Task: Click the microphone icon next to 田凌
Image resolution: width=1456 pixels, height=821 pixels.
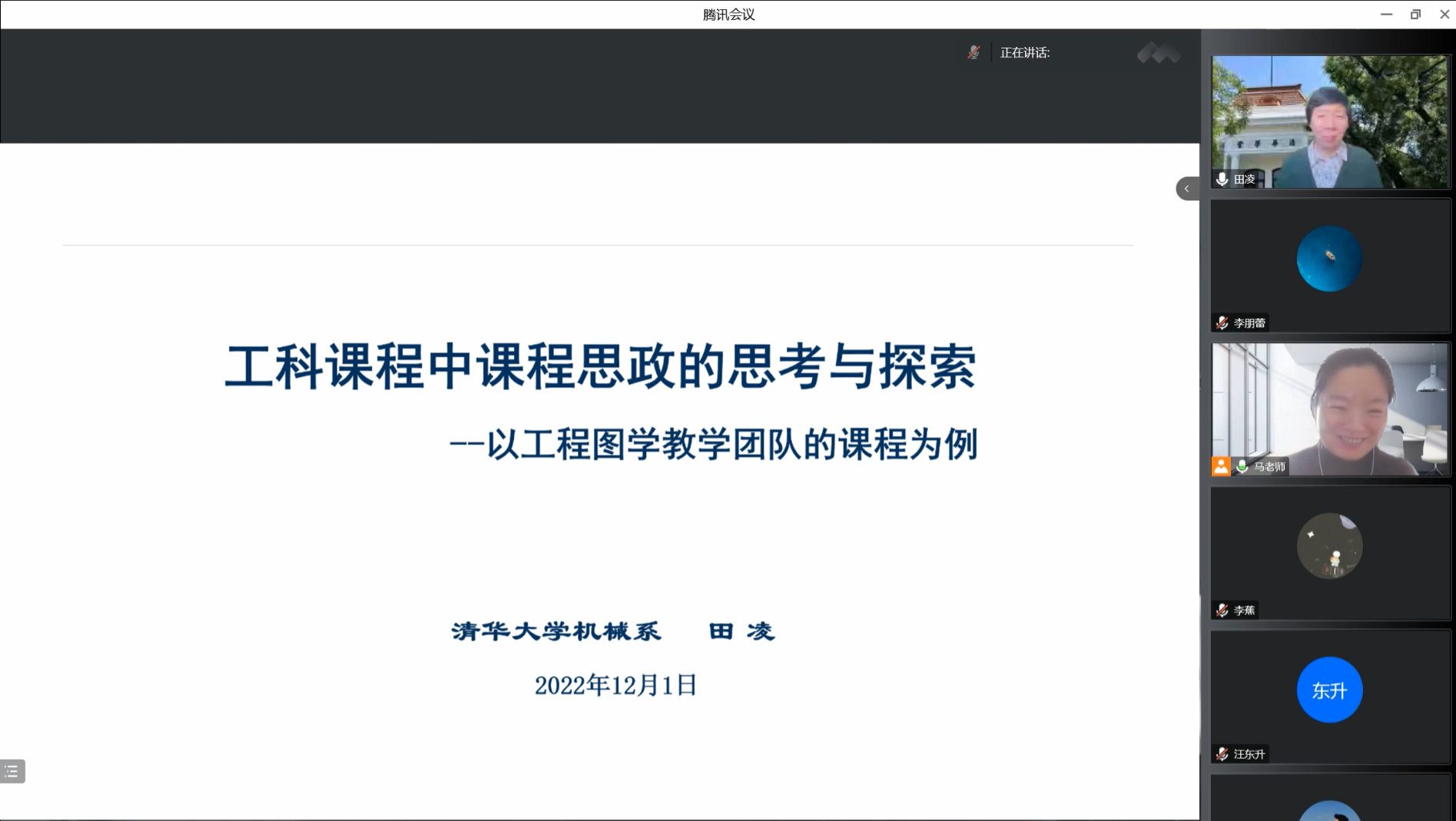Action: click(x=1222, y=179)
